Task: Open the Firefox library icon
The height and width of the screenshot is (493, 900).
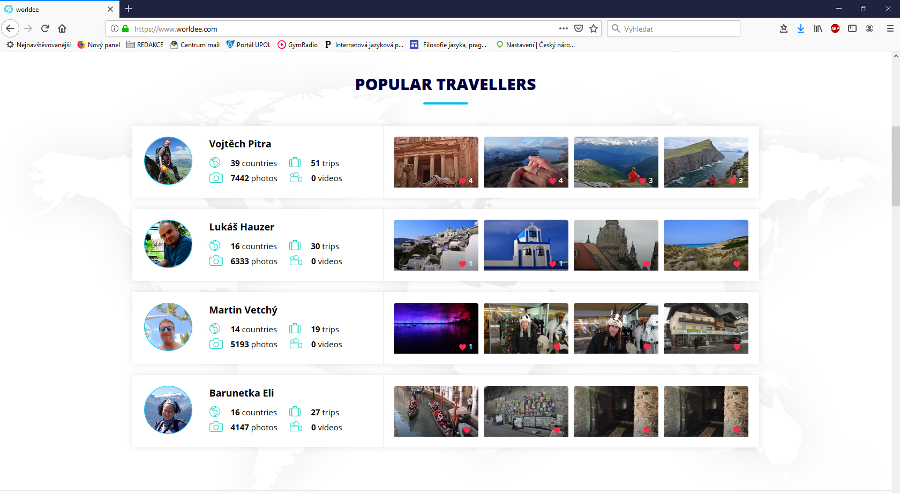Action: [817, 29]
